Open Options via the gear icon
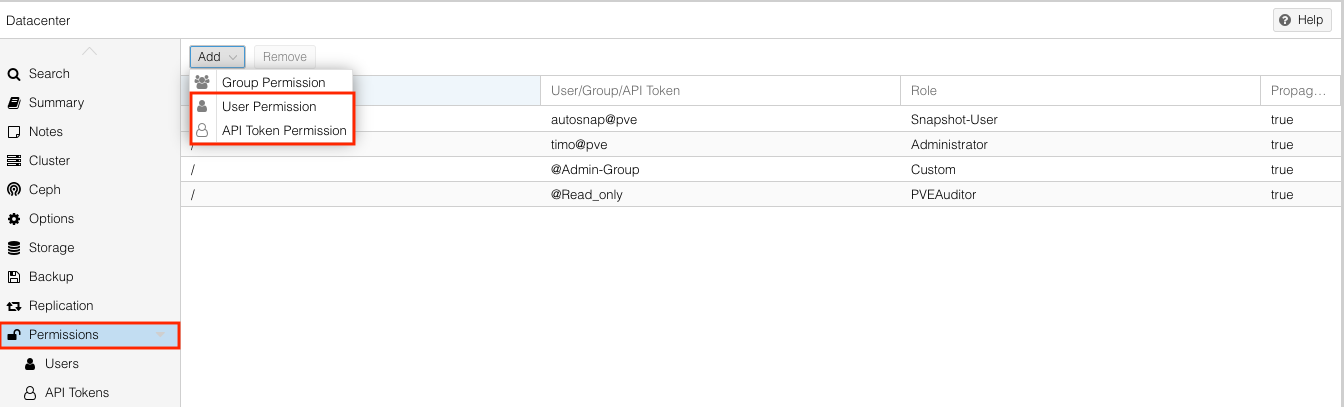 [x=14, y=219]
